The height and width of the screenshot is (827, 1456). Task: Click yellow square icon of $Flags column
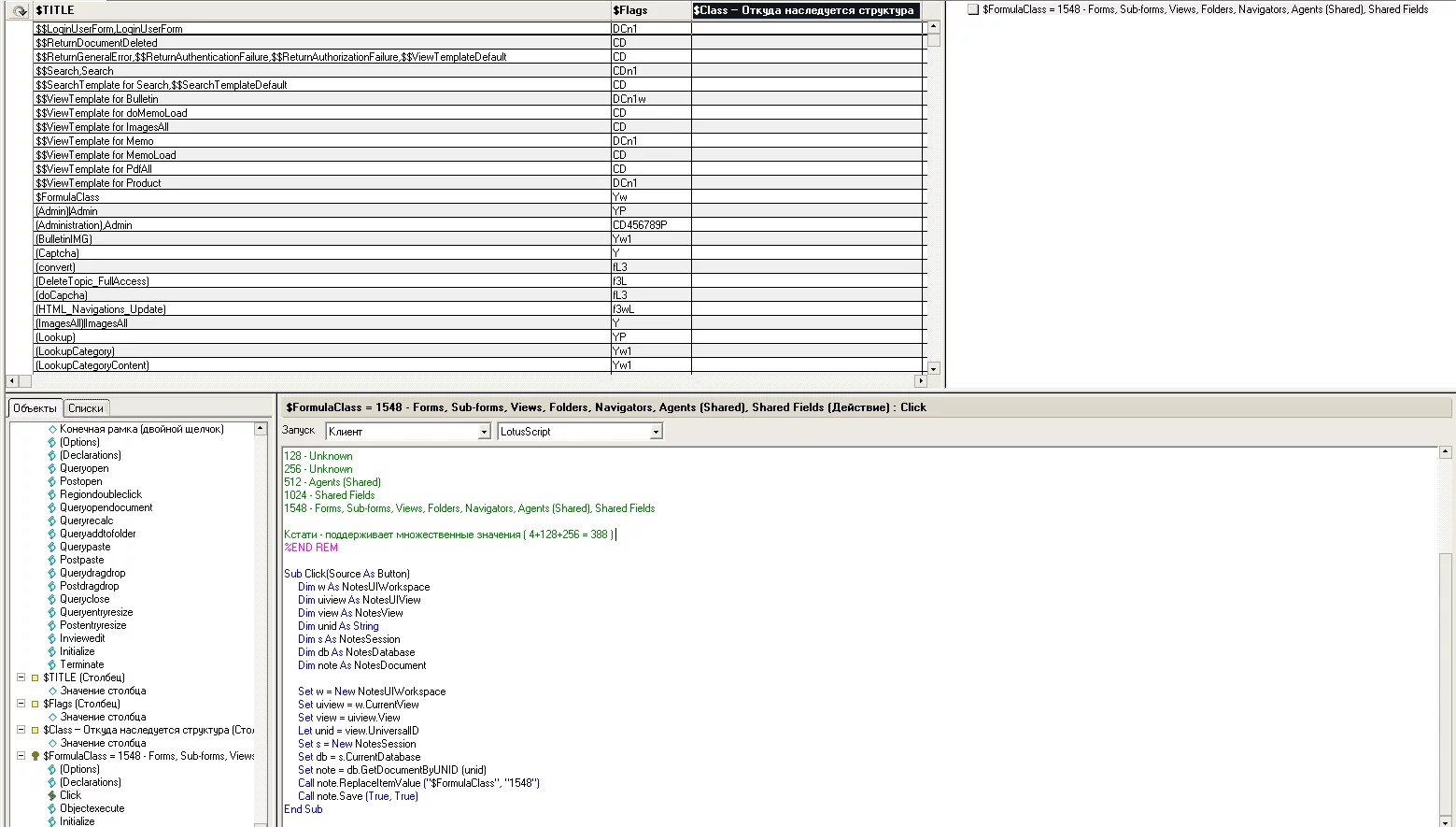point(35,705)
